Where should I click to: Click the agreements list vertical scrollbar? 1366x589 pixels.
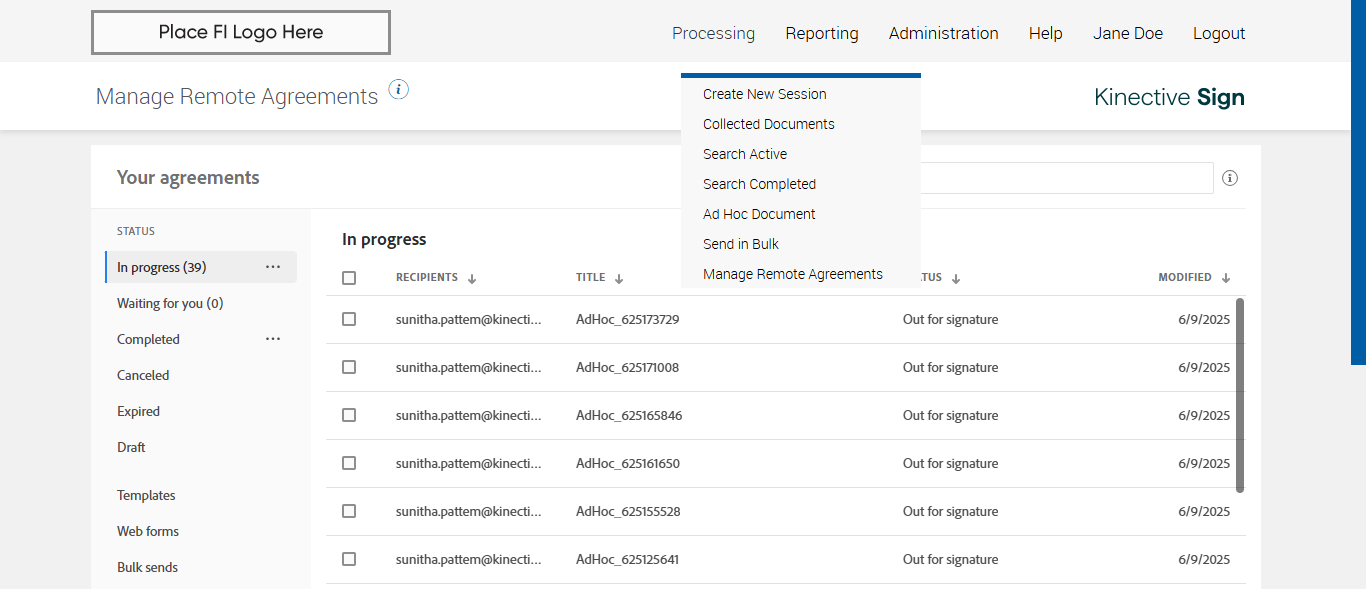pos(1240,395)
